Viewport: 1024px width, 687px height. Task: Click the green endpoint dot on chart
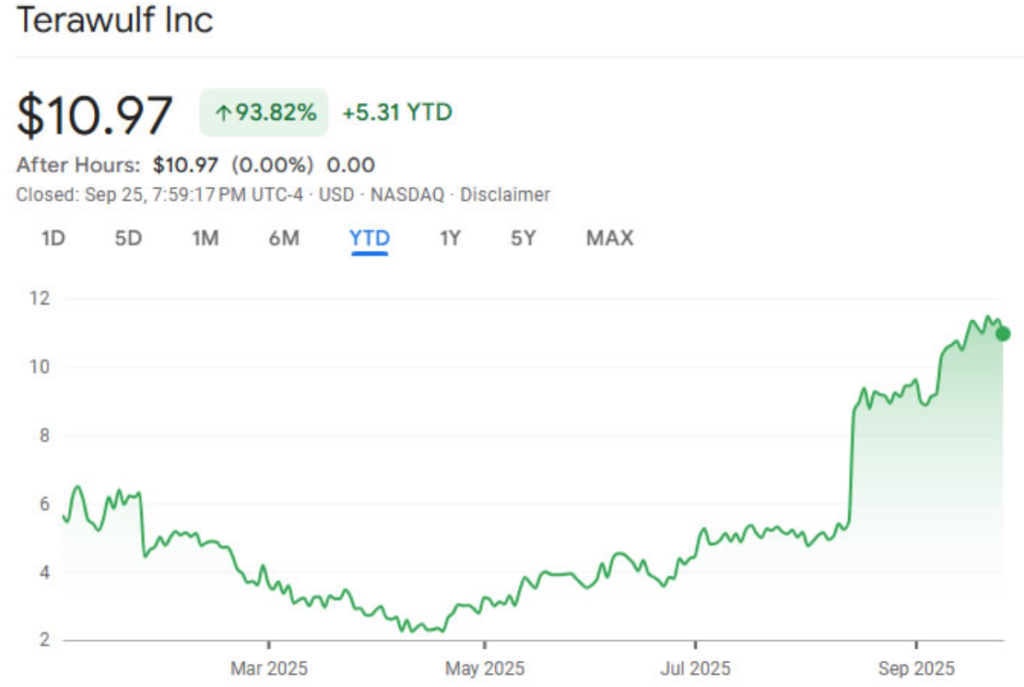[1003, 334]
